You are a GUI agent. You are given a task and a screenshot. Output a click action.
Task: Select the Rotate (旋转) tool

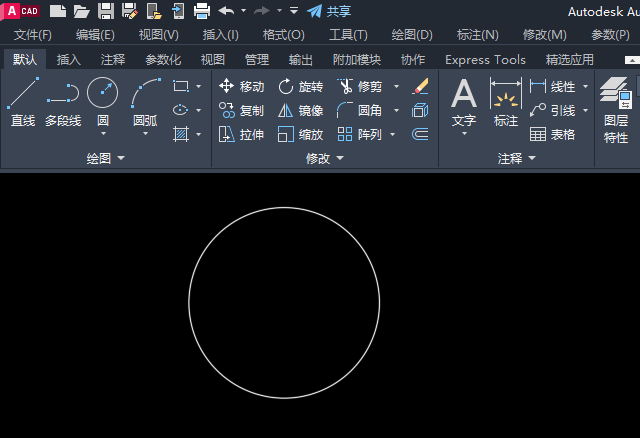pyautogui.click(x=301, y=87)
